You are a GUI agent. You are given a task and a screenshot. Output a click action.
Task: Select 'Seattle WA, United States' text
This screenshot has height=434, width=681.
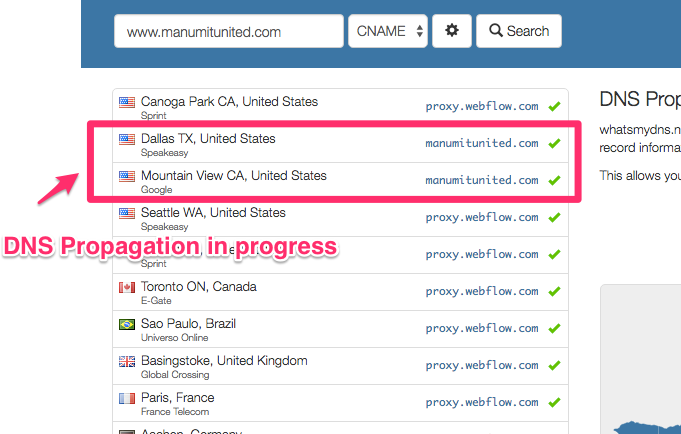(x=213, y=212)
